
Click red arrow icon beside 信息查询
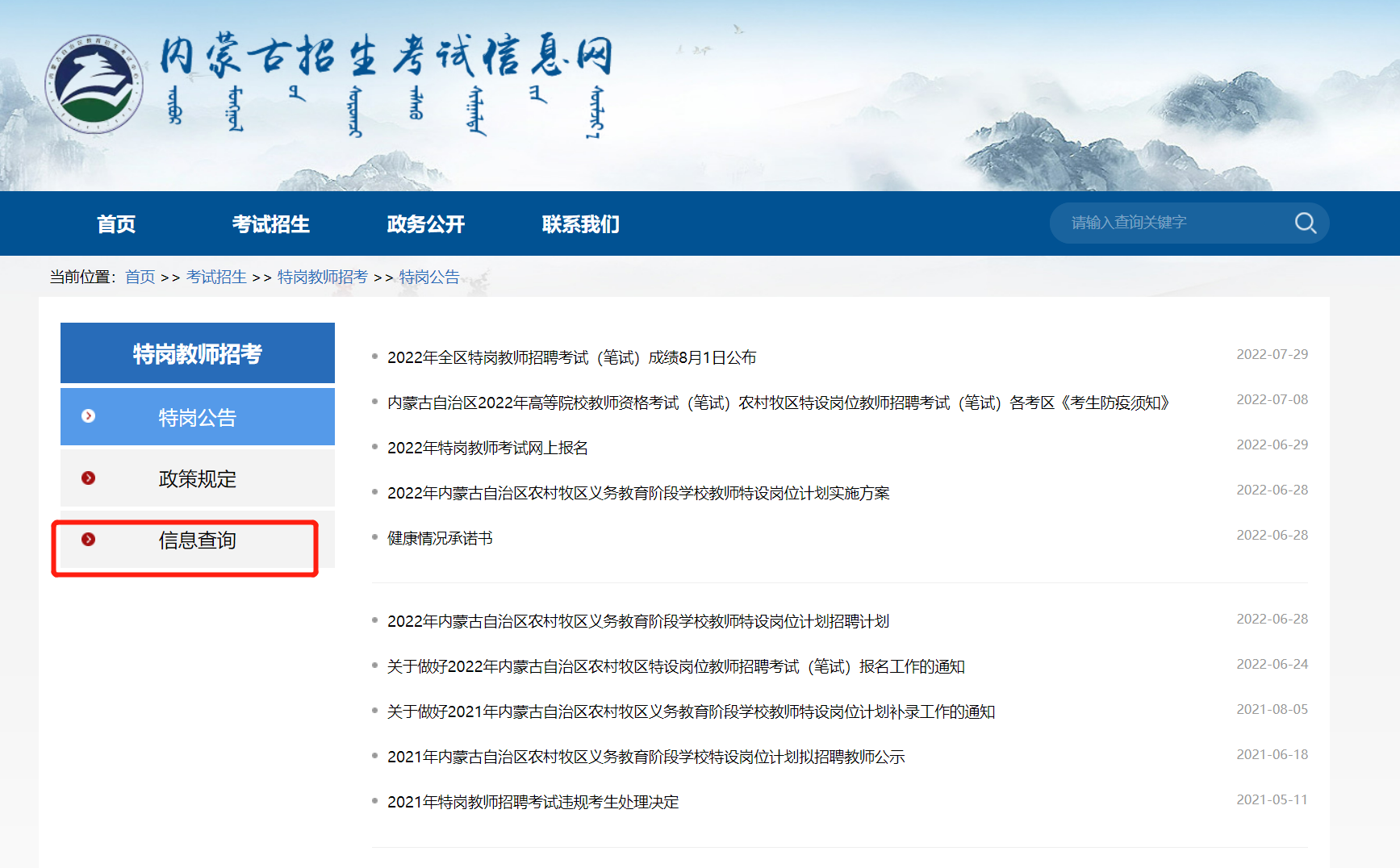tap(89, 540)
